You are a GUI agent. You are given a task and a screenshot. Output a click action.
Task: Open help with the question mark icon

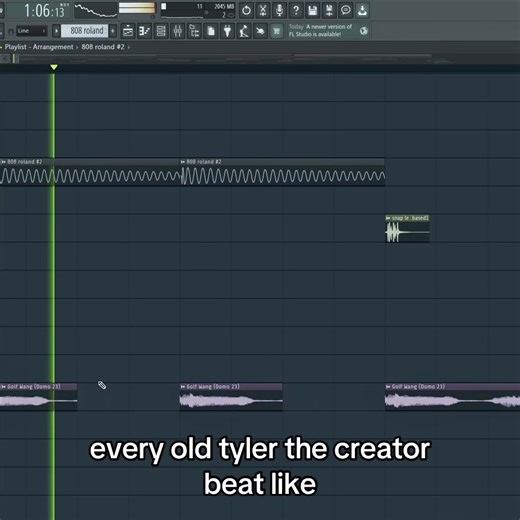(x=296, y=11)
